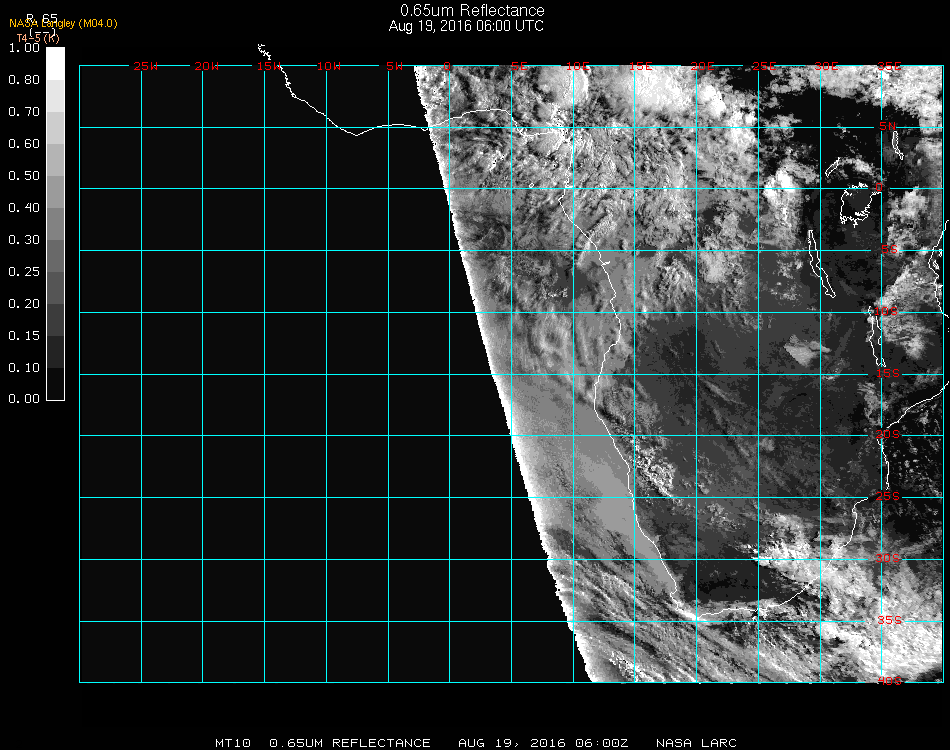Click the '25W' longitude label
Screen dimensions: 950x750
145,66
